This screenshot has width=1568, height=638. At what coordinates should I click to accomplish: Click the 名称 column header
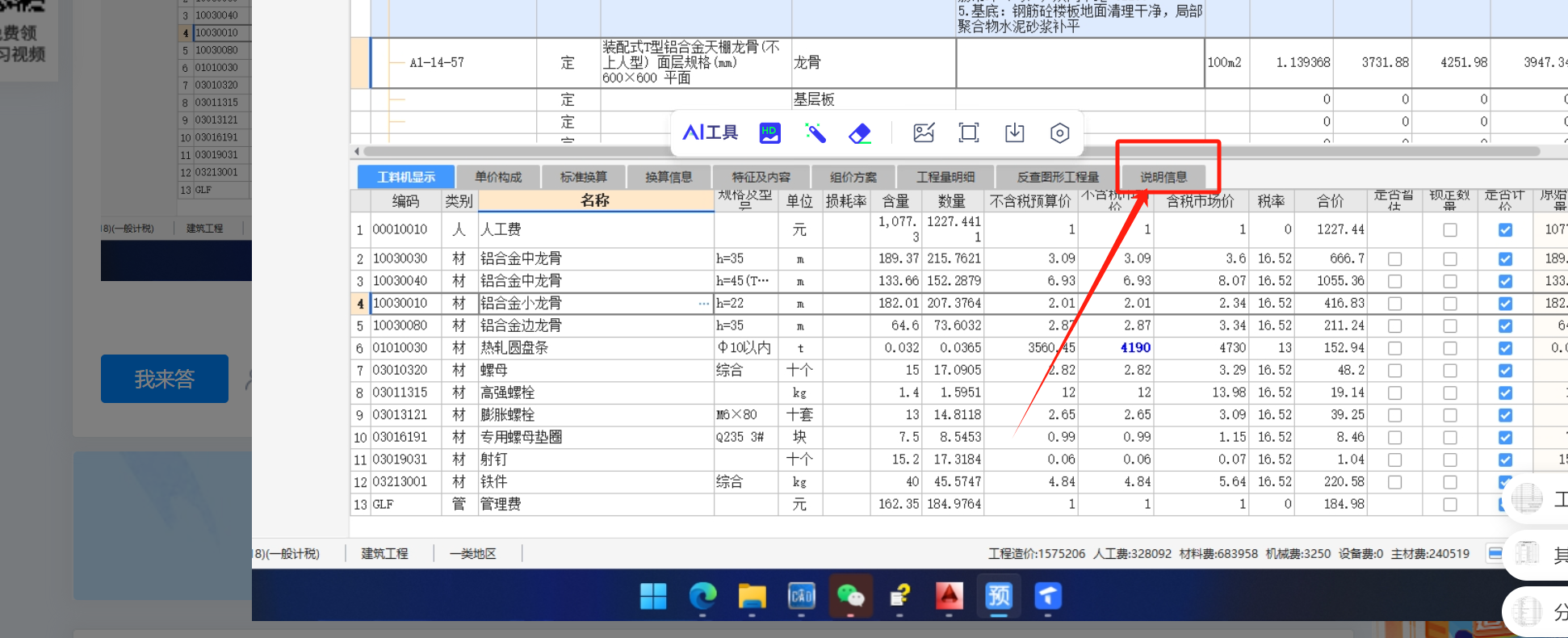[x=595, y=200]
